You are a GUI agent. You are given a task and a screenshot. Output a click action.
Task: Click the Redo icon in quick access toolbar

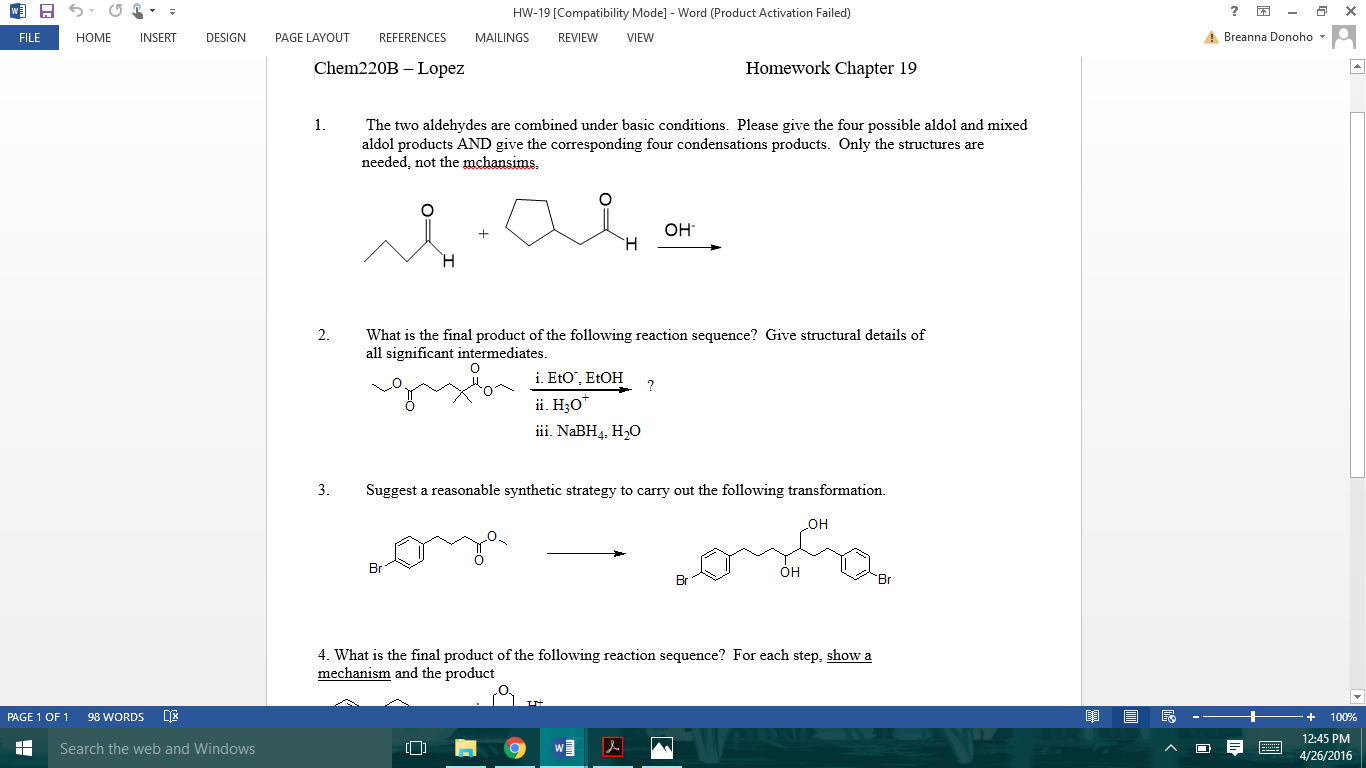click(116, 10)
